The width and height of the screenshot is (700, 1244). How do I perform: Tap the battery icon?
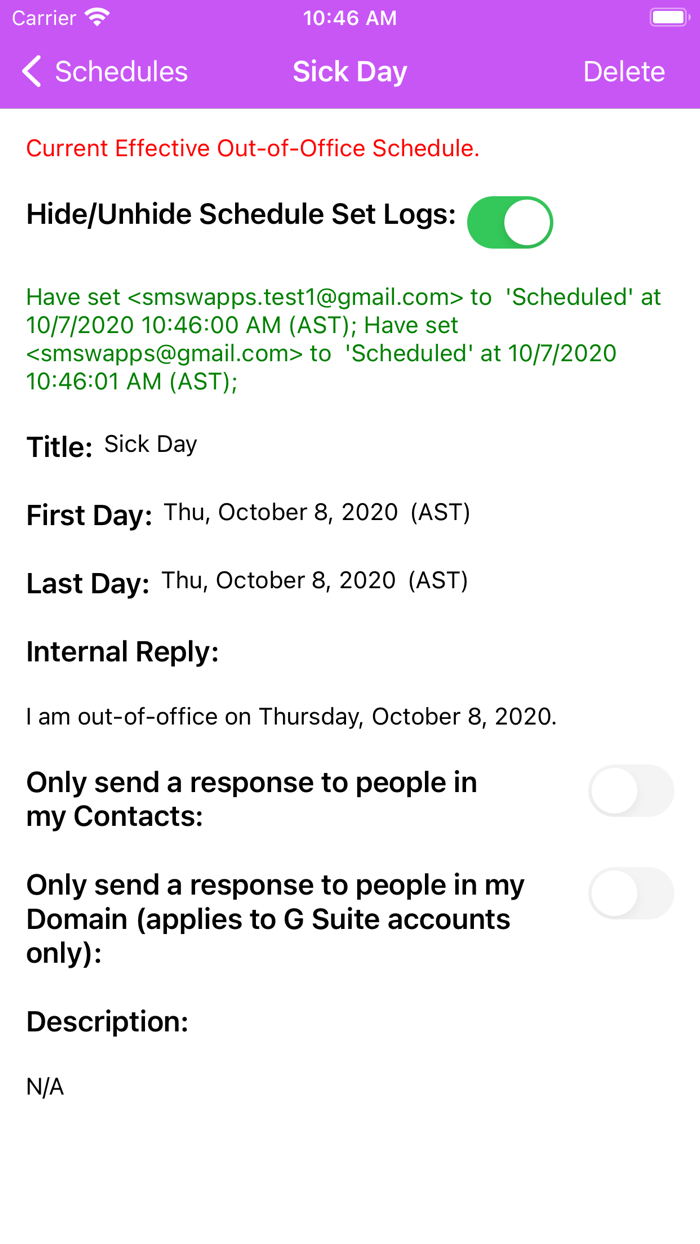coord(668,17)
